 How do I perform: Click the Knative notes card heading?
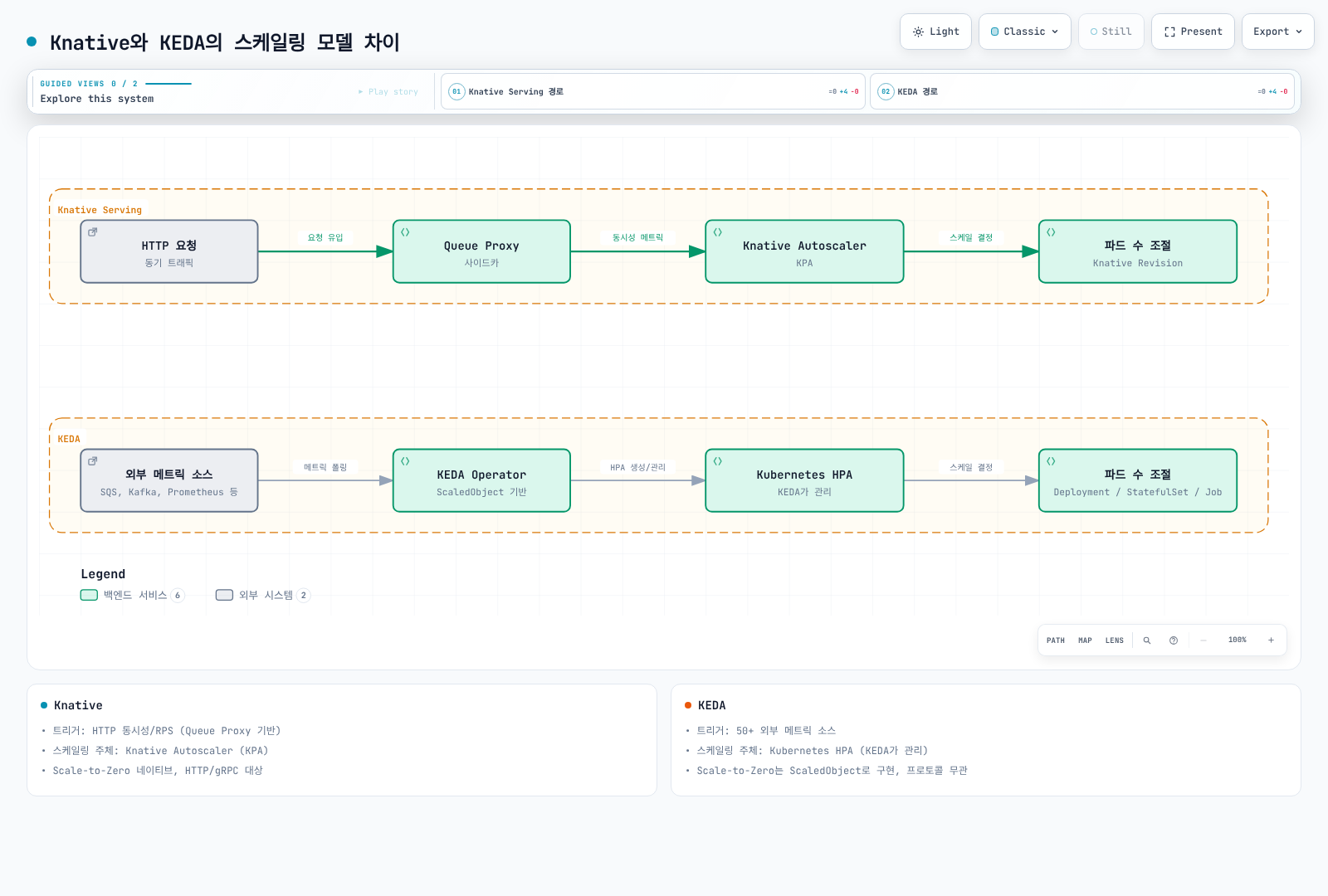[78, 705]
